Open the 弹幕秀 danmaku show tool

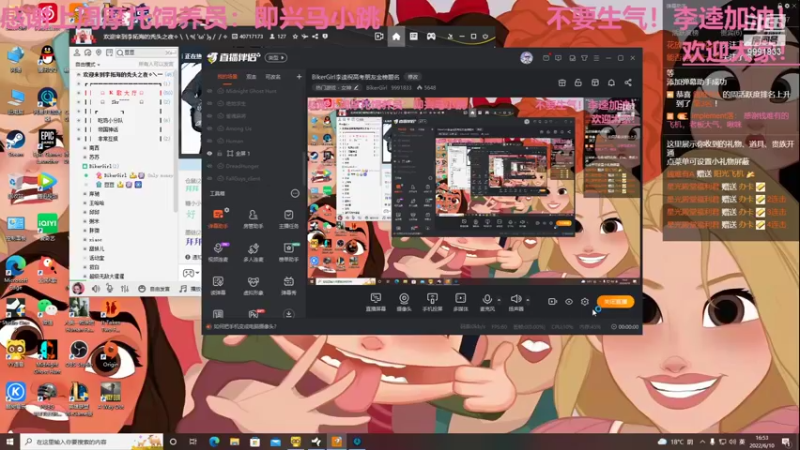point(288,285)
